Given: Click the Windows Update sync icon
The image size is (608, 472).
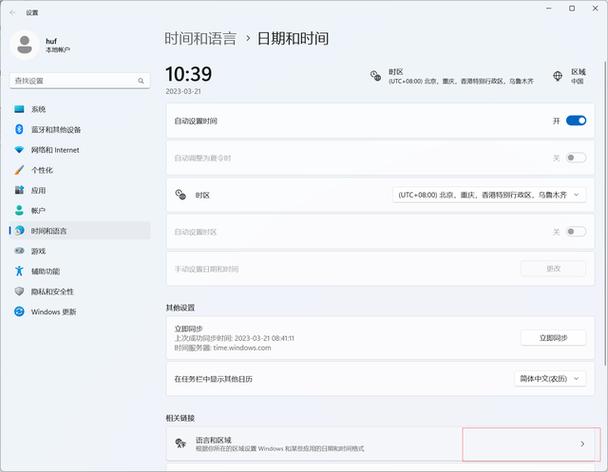Looking at the screenshot, I should (x=19, y=311).
